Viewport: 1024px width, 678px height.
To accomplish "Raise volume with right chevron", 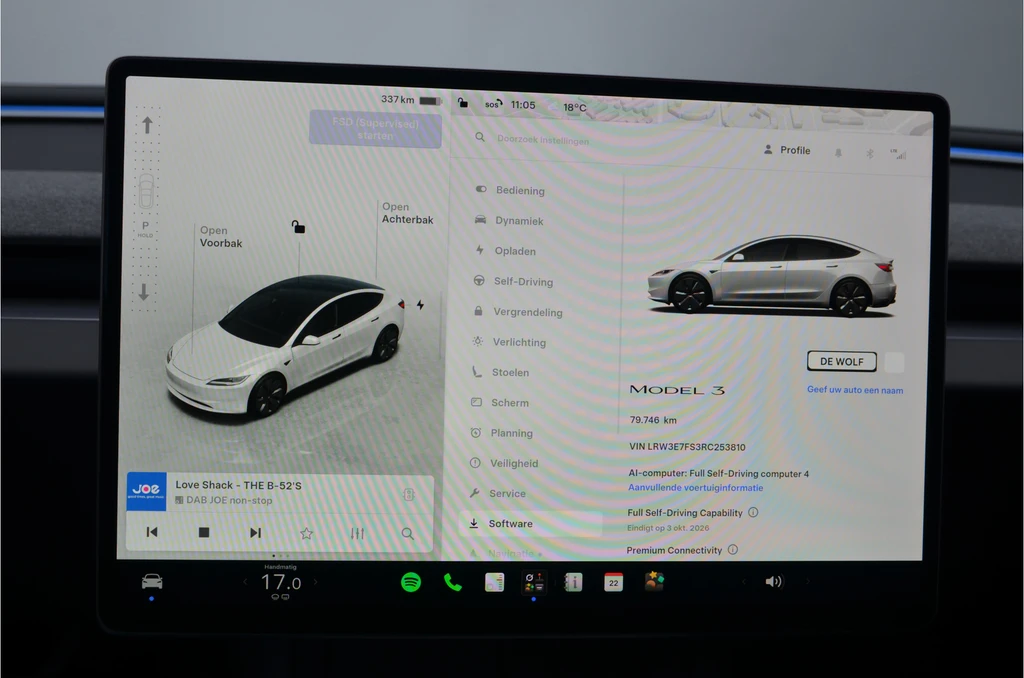I will 807,581.
